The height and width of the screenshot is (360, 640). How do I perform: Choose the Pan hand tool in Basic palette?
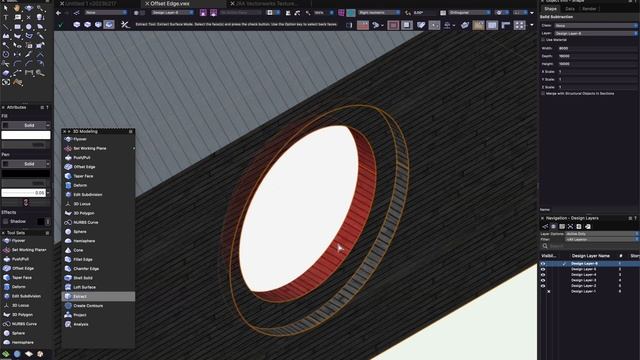(17, 8)
